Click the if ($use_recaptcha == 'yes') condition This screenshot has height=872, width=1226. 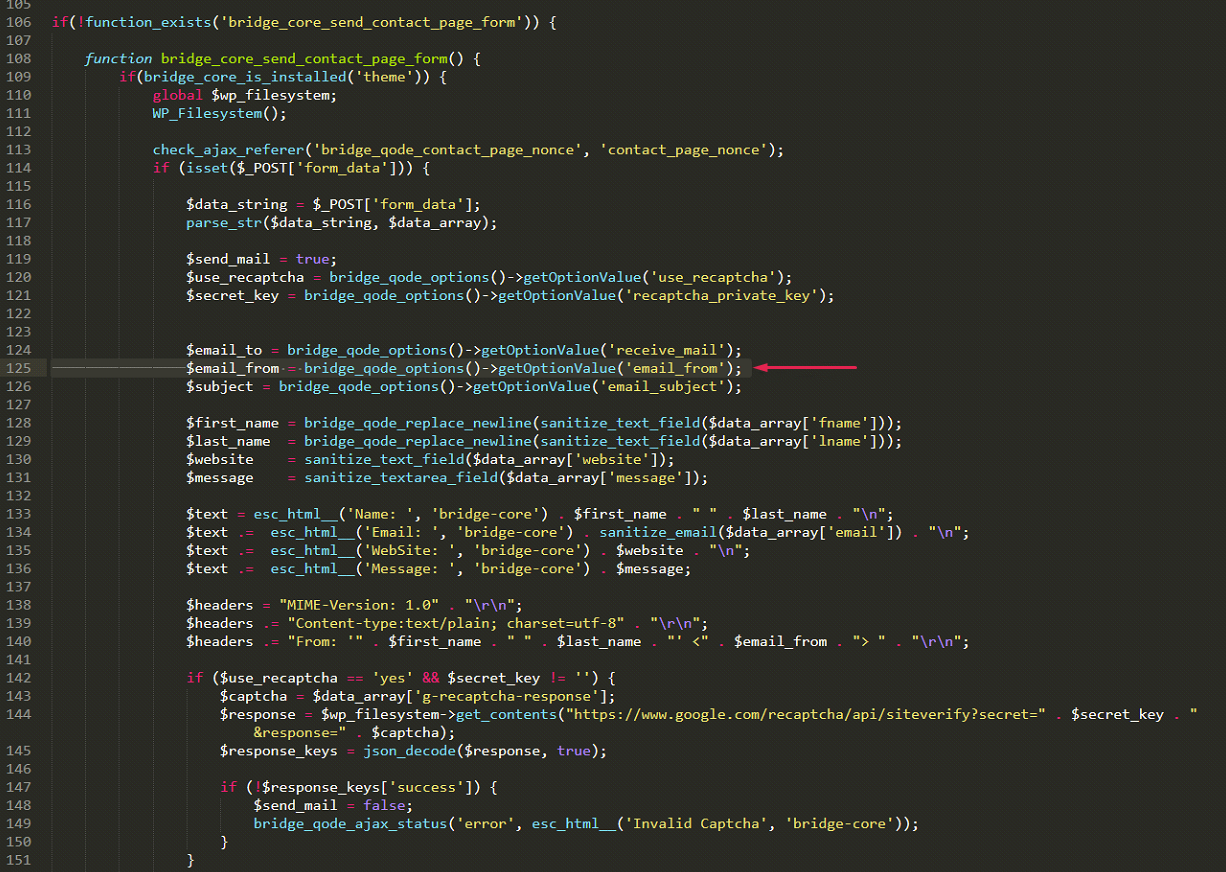(401, 677)
